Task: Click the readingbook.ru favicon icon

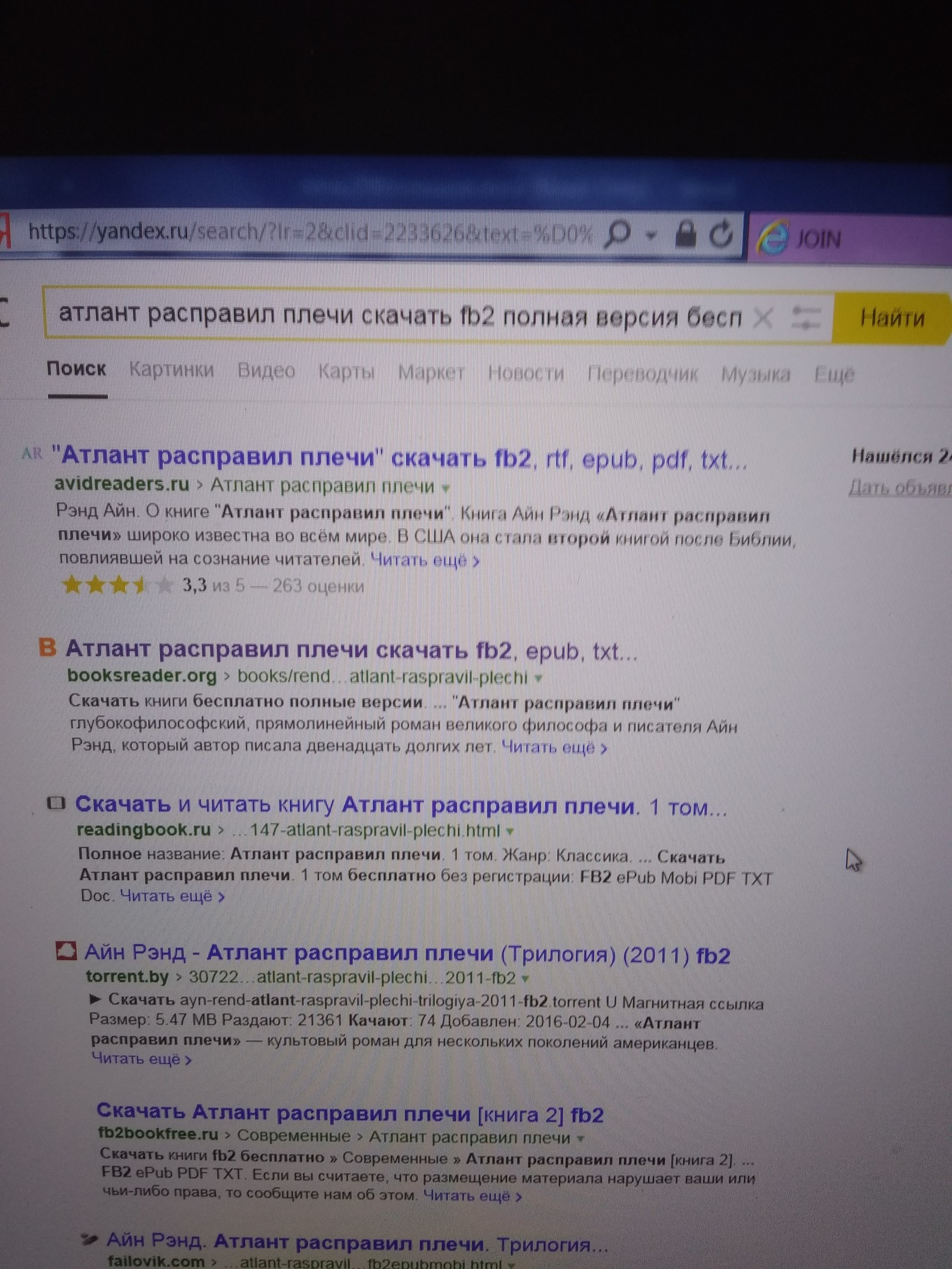Action: (x=56, y=804)
